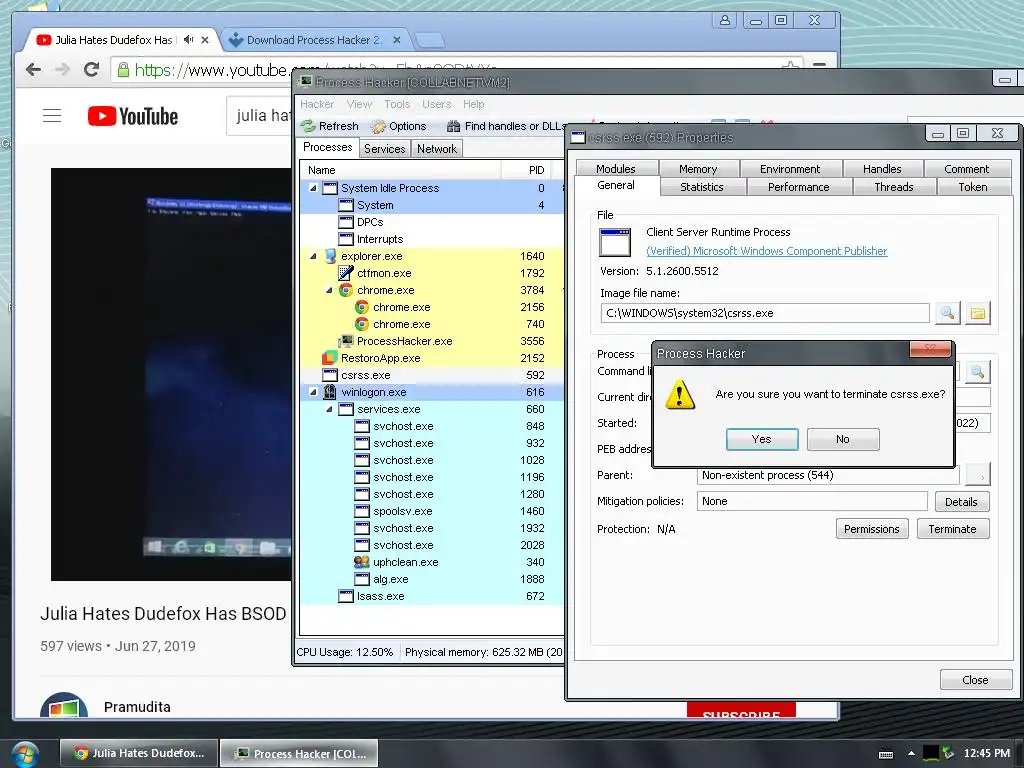The width and height of the screenshot is (1024, 768).
Task: Collapse the chrome.exe 3784 tree node
Action: (x=330, y=290)
